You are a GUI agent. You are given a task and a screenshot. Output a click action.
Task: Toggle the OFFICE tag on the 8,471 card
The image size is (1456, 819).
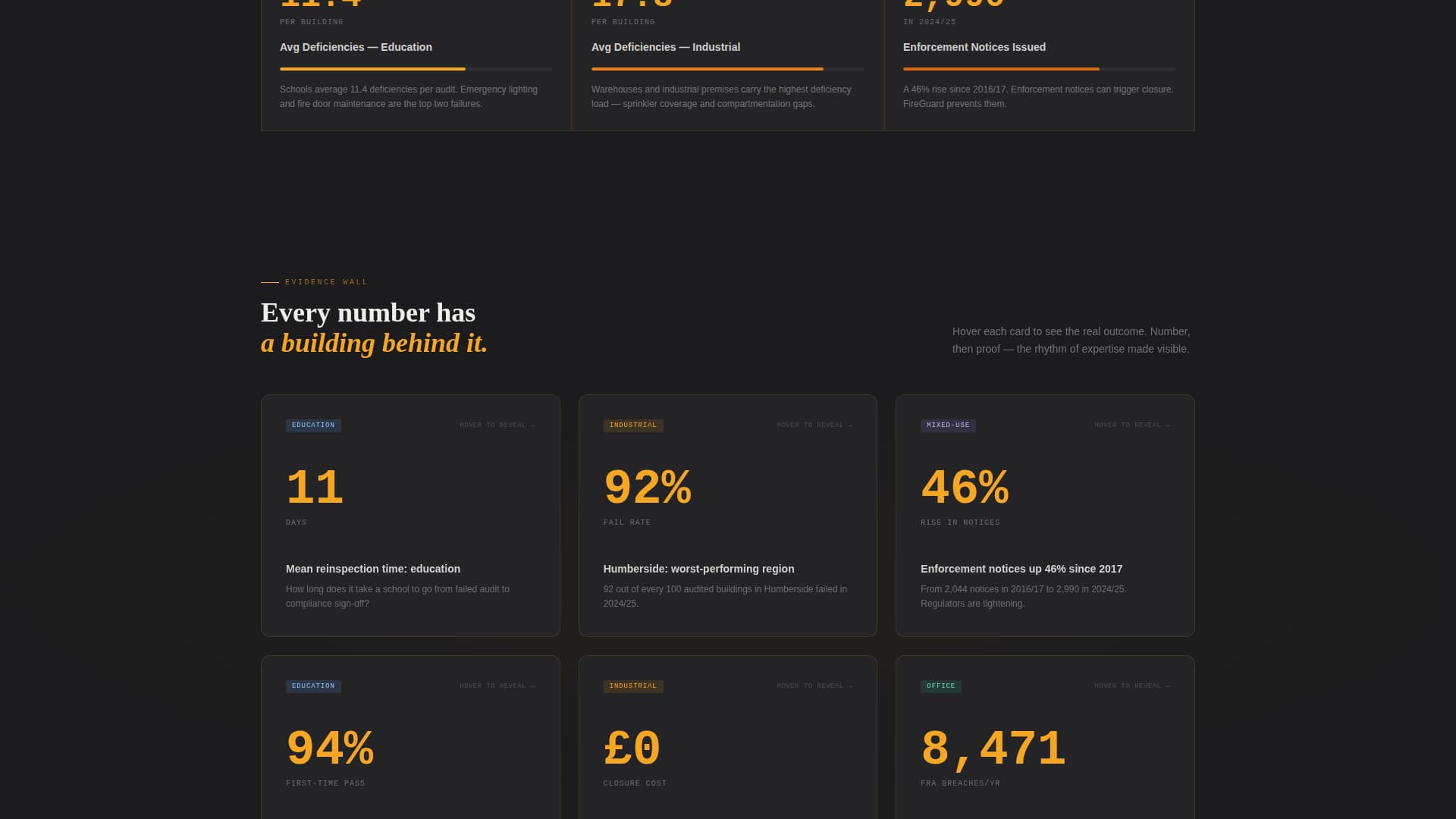940,686
